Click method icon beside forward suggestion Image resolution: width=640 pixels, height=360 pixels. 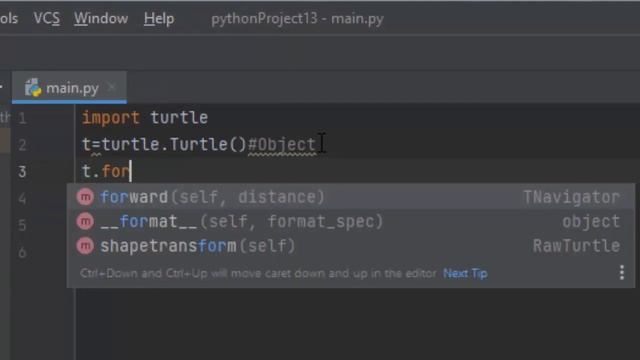click(x=85, y=197)
